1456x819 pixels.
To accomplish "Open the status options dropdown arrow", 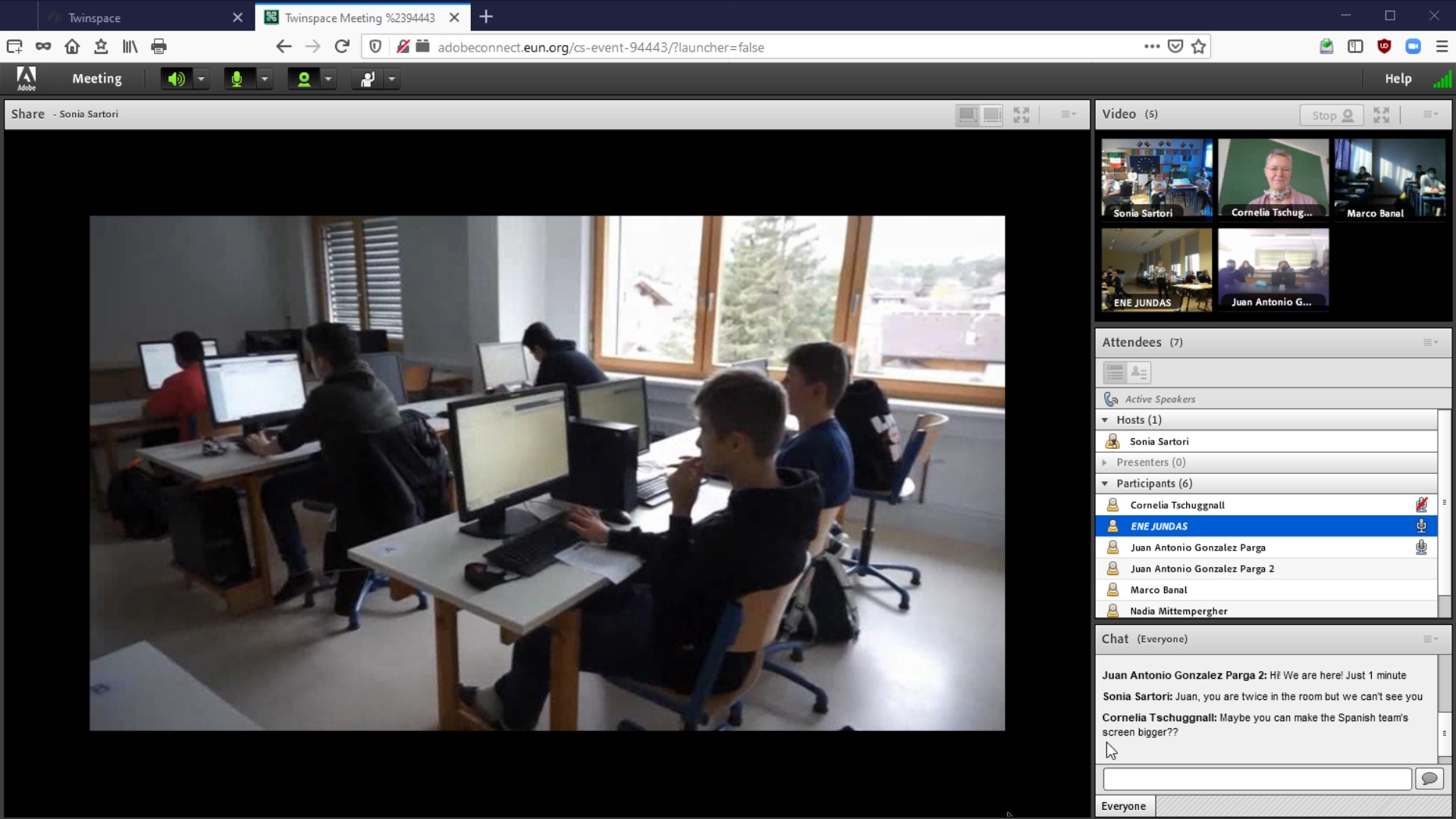I will (392, 79).
